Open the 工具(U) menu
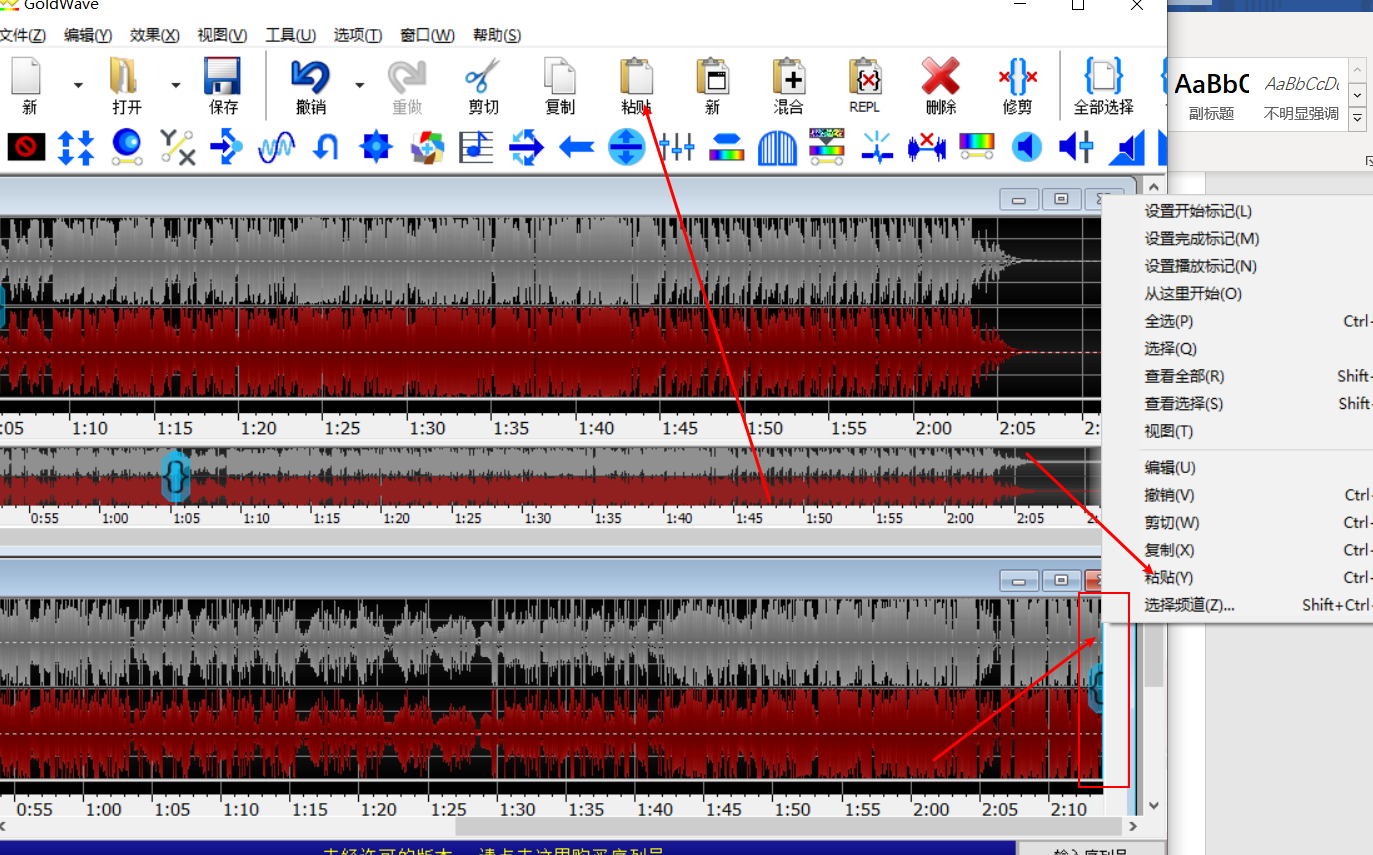The width and height of the screenshot is (1373, 855). [290, 35]
